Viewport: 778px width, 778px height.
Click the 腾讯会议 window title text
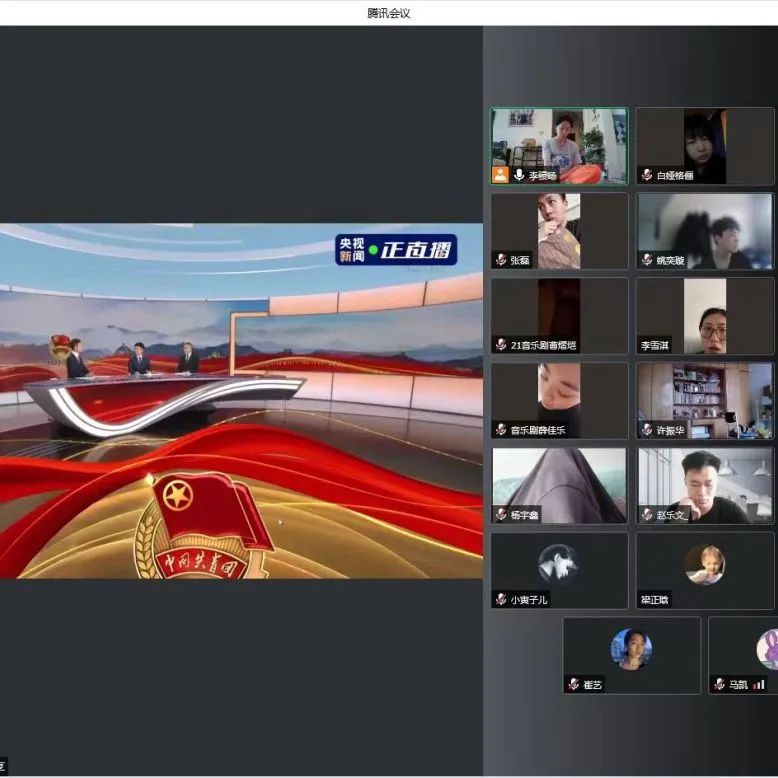click(389, 13)
